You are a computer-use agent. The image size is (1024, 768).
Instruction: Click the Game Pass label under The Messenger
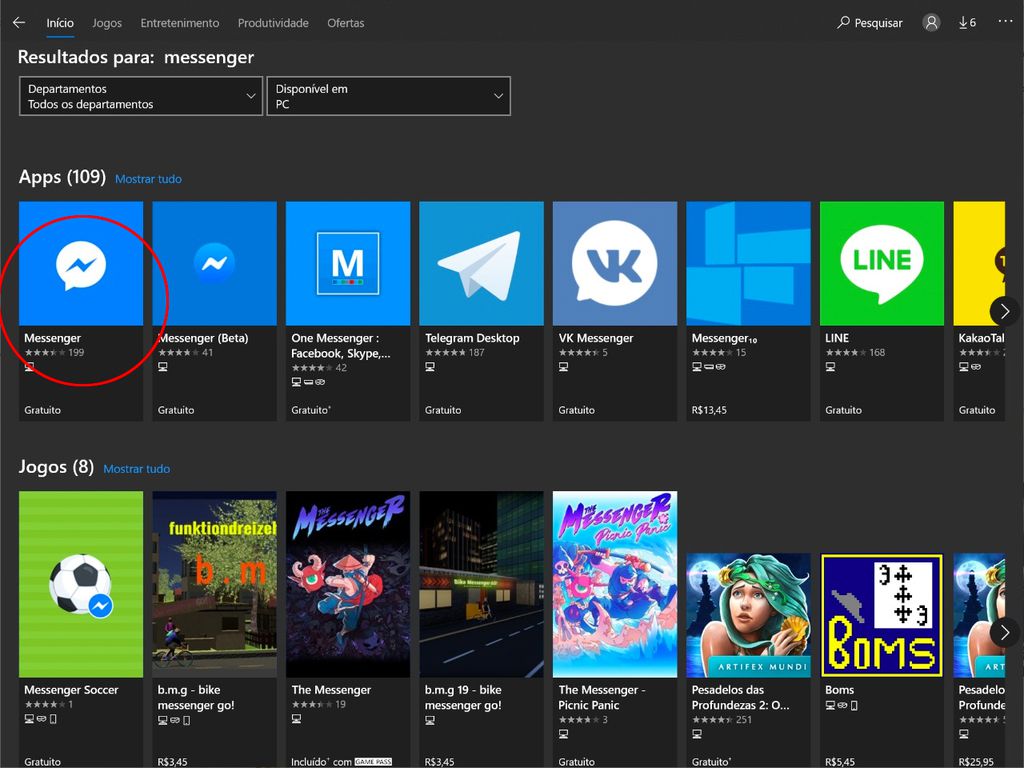tap(373, 761)
